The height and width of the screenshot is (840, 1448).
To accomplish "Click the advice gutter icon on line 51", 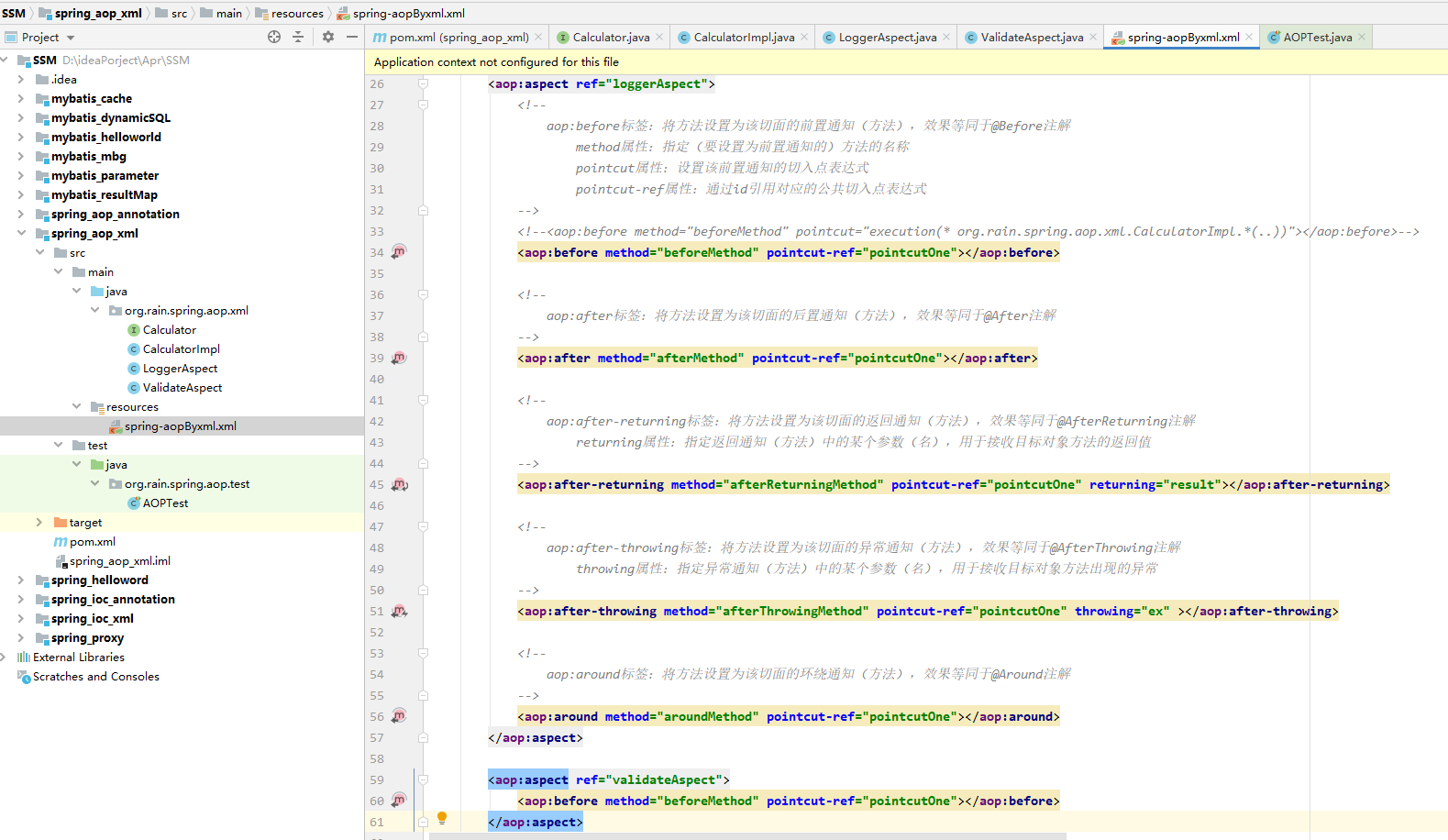I will coord(399,611).
